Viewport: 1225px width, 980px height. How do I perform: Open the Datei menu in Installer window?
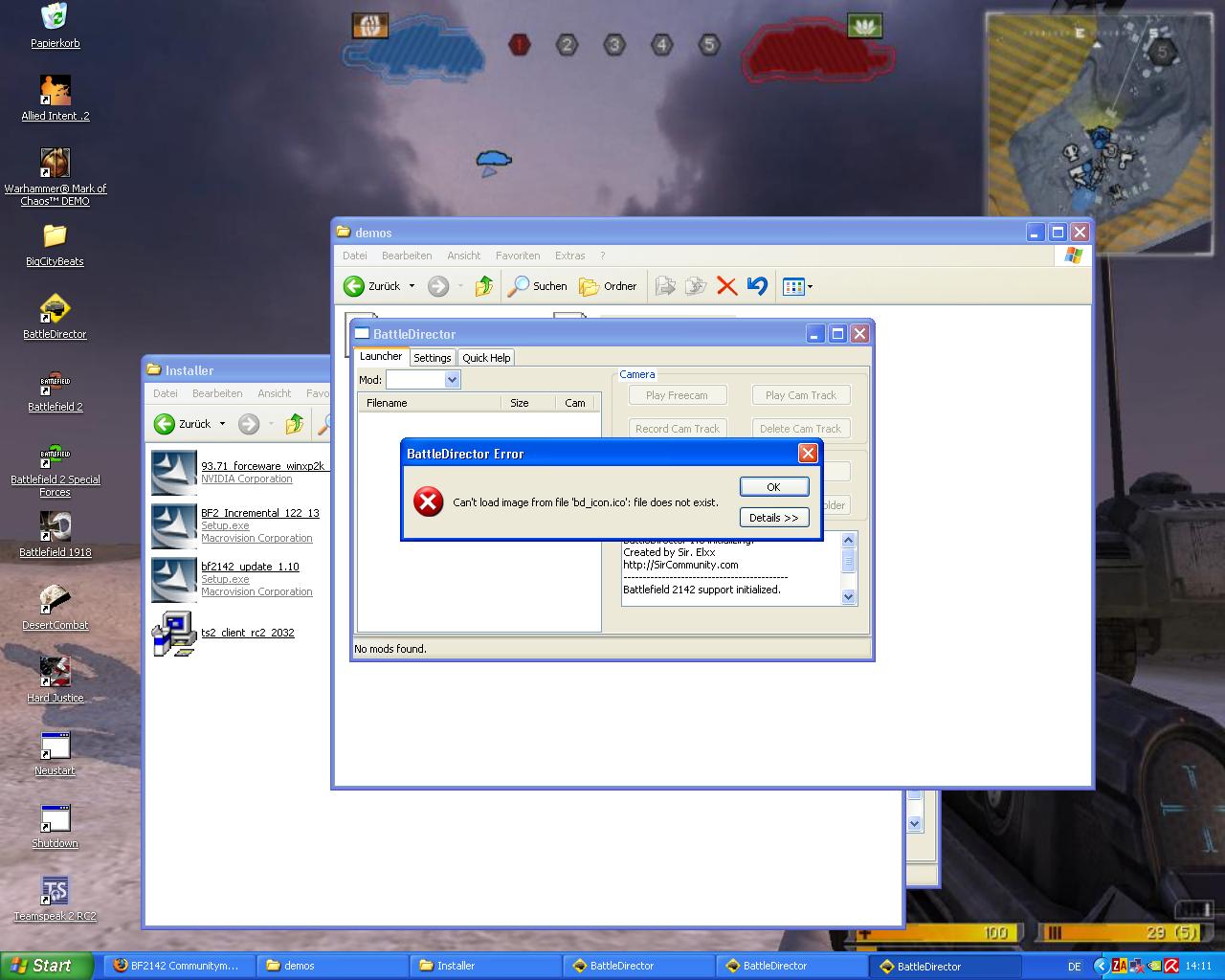click(166, 393)
